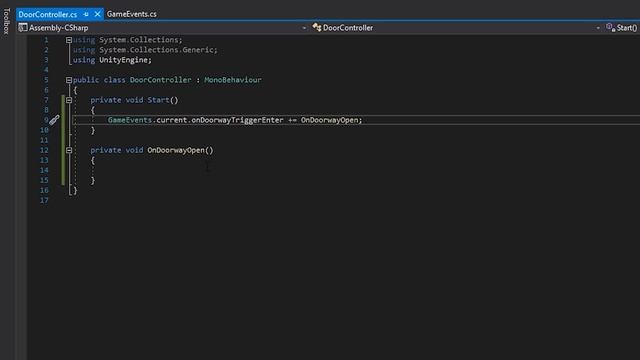This screenshot has width=640, height=360.
Task: Collapse the using directives block
Action: [69, 40]
